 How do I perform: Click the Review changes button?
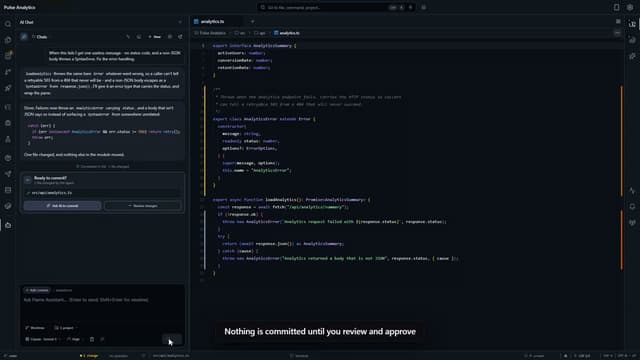(142, 206)
